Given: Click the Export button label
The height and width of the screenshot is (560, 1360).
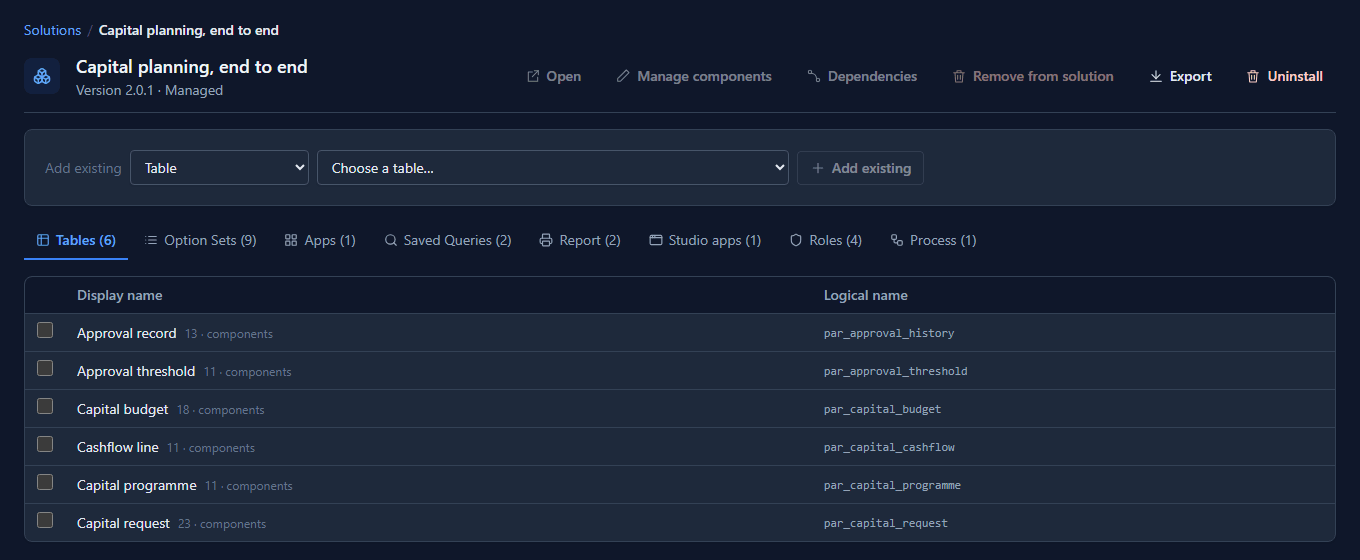Looking at the screenshot, I should pyautogui.click(x=1191, y=76).
